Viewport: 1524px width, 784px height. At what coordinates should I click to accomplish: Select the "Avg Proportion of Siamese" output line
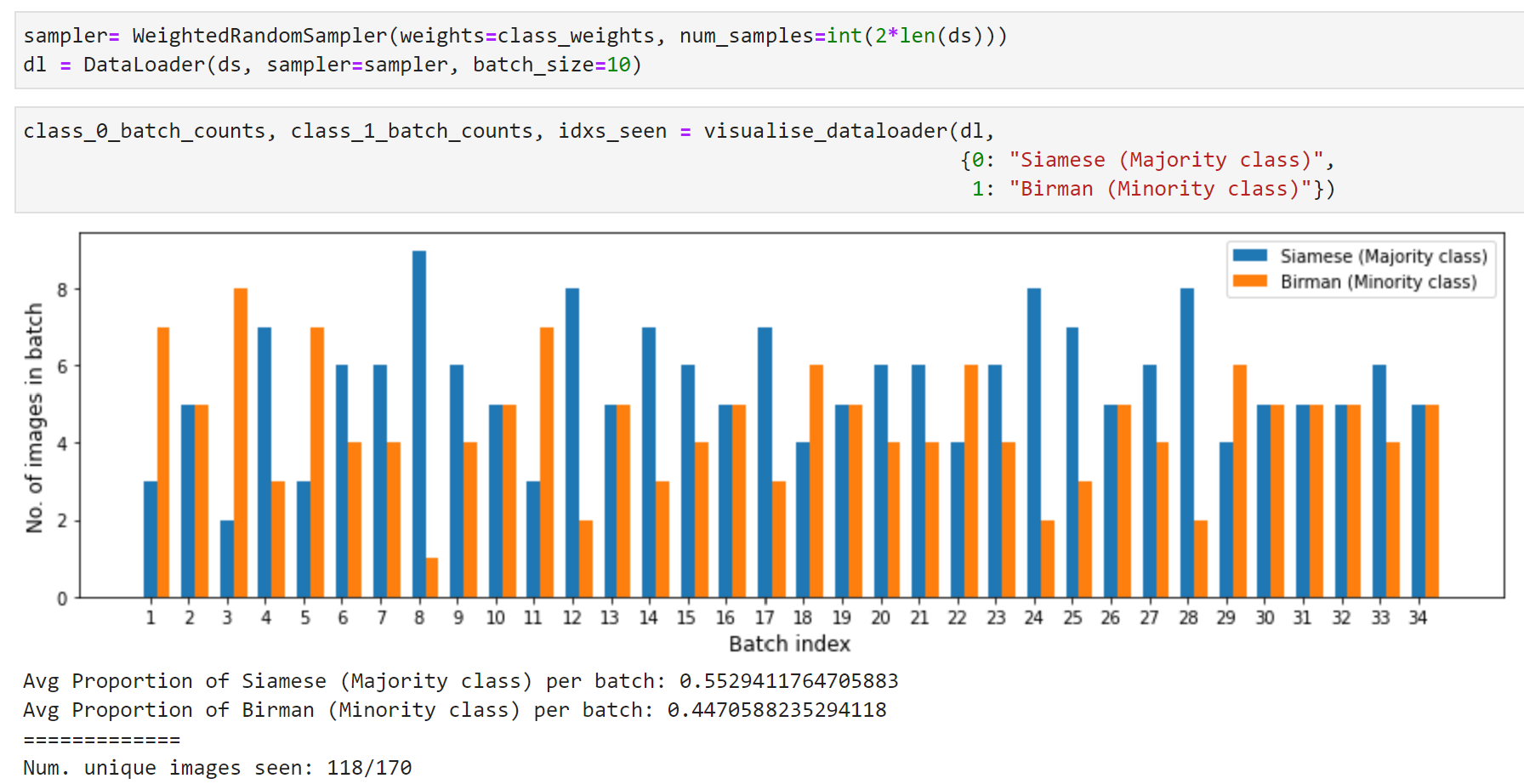[x=461, y=681]
